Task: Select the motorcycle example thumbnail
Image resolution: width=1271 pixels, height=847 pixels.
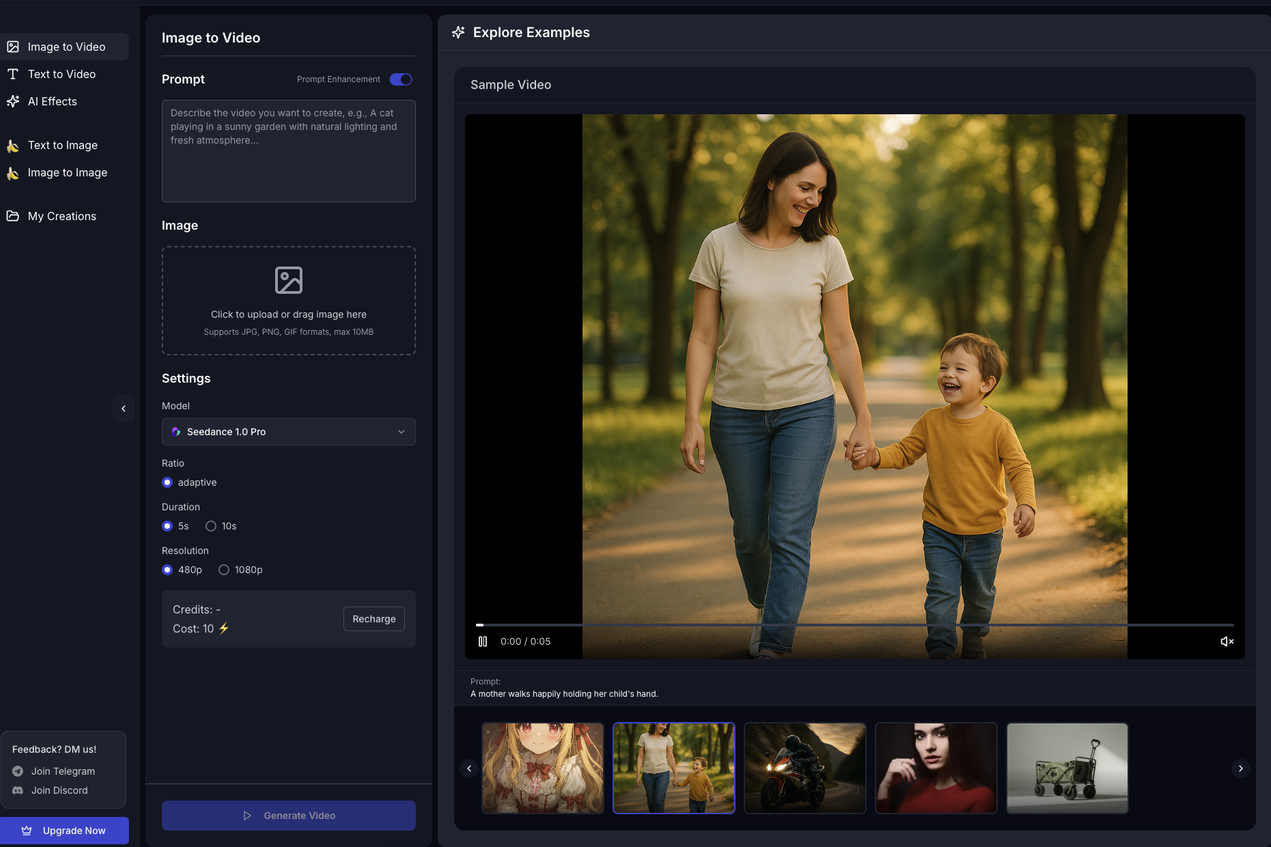Action: pos(804,768)
